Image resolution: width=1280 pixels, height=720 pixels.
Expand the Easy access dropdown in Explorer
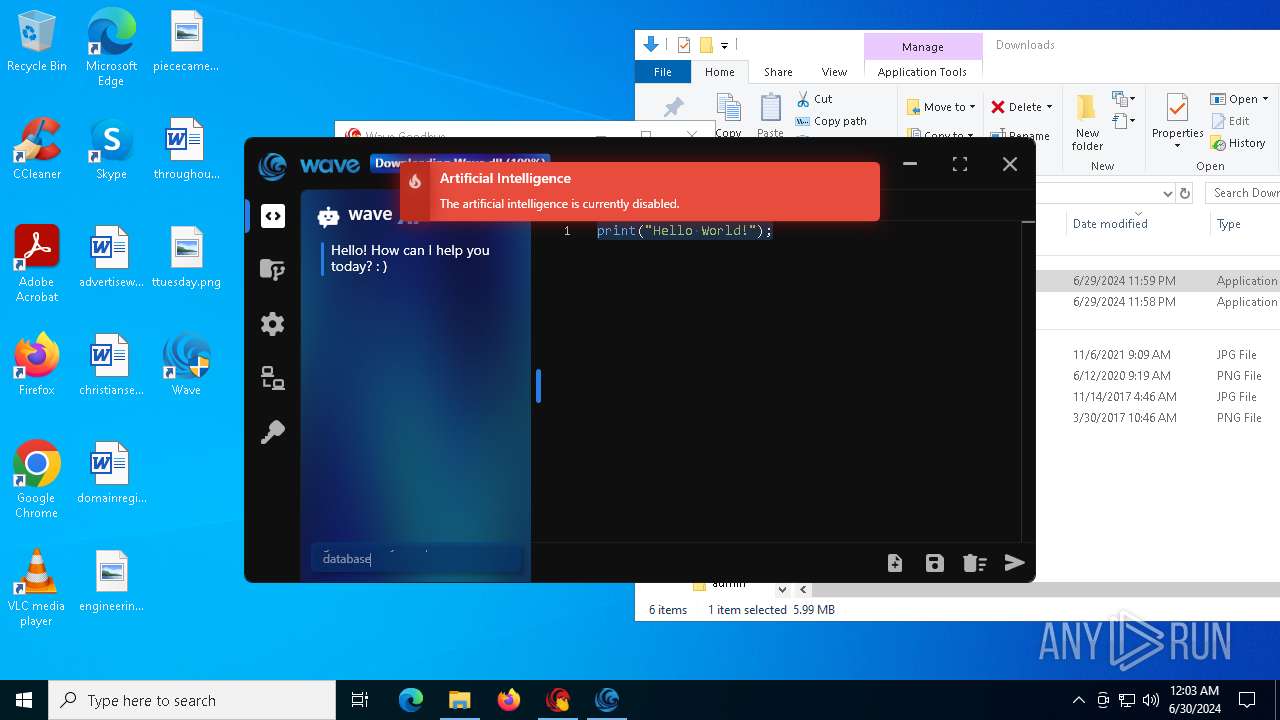[x=1123, y=121]
